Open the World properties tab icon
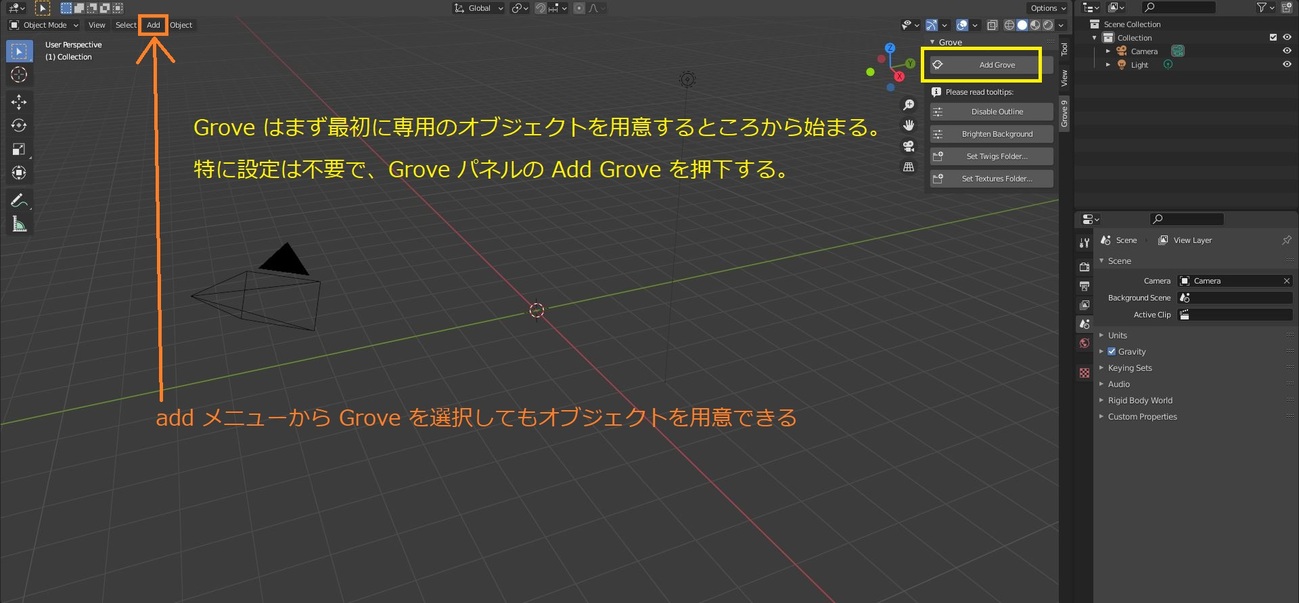 (x=1084, y=343)
